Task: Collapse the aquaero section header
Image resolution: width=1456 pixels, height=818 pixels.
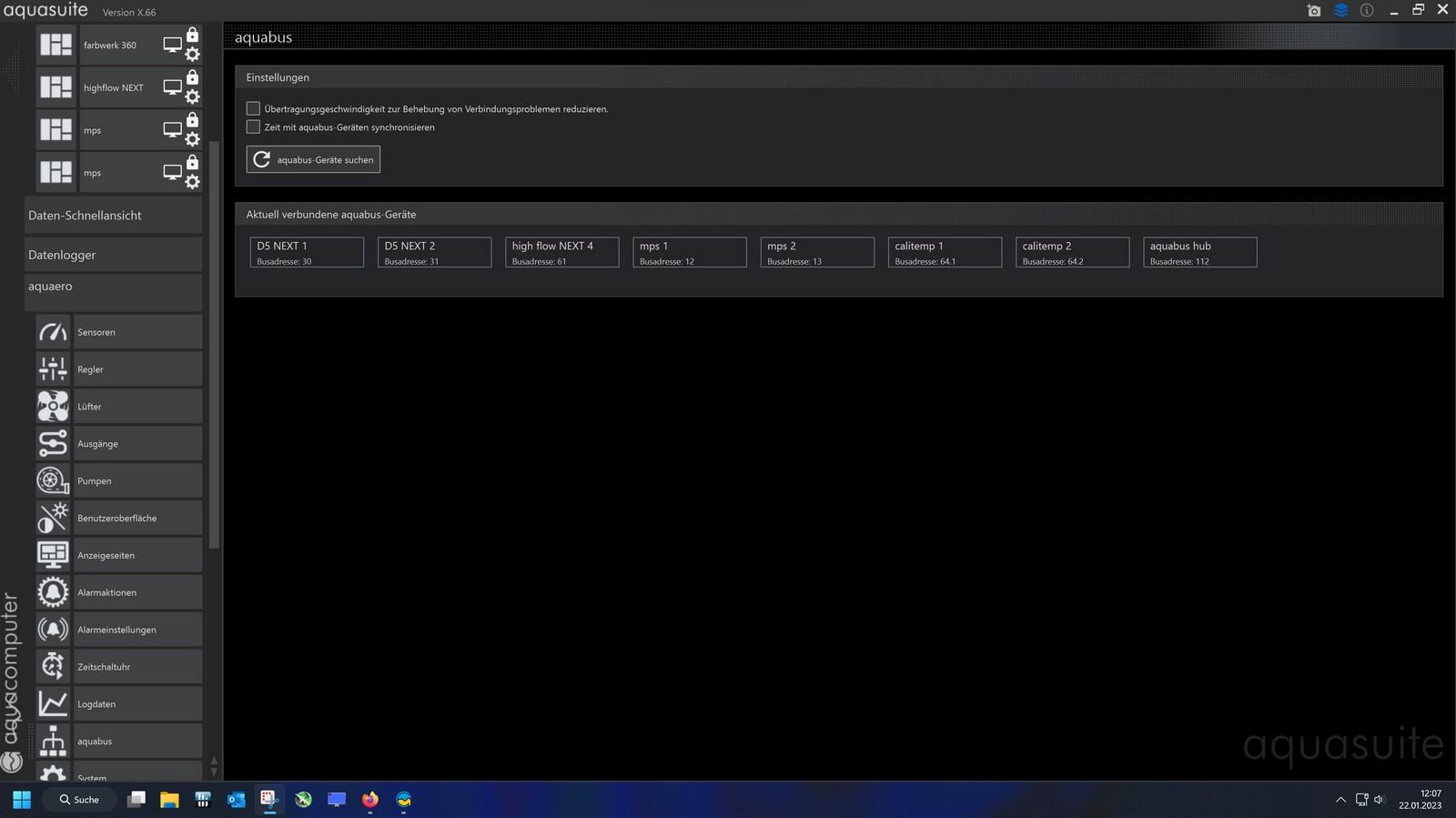Action: coord(113,292)
